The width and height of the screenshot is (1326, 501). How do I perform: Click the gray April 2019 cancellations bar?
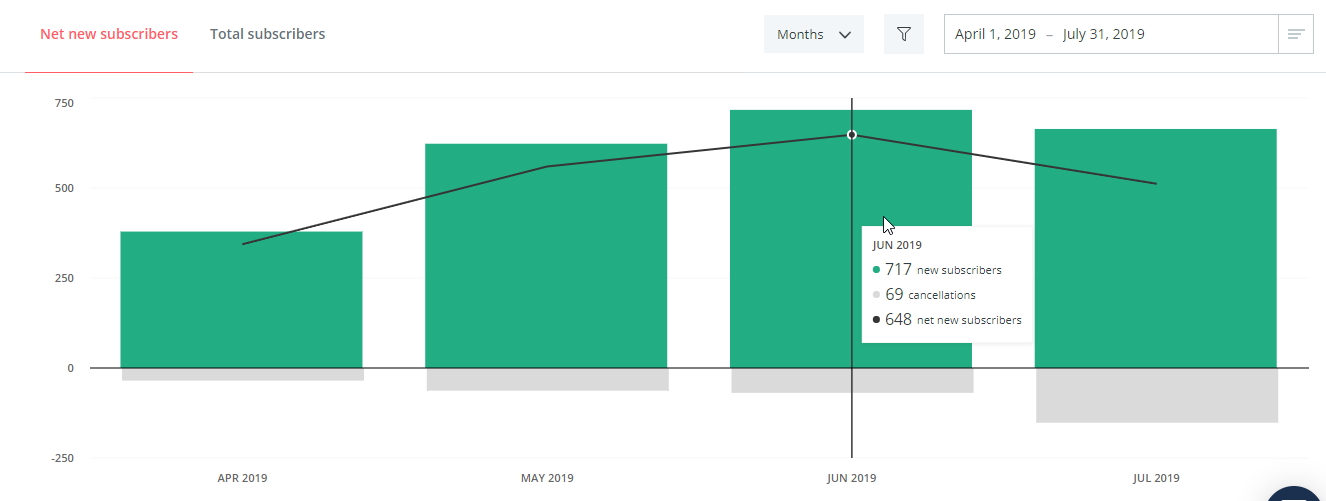(242, 374)
